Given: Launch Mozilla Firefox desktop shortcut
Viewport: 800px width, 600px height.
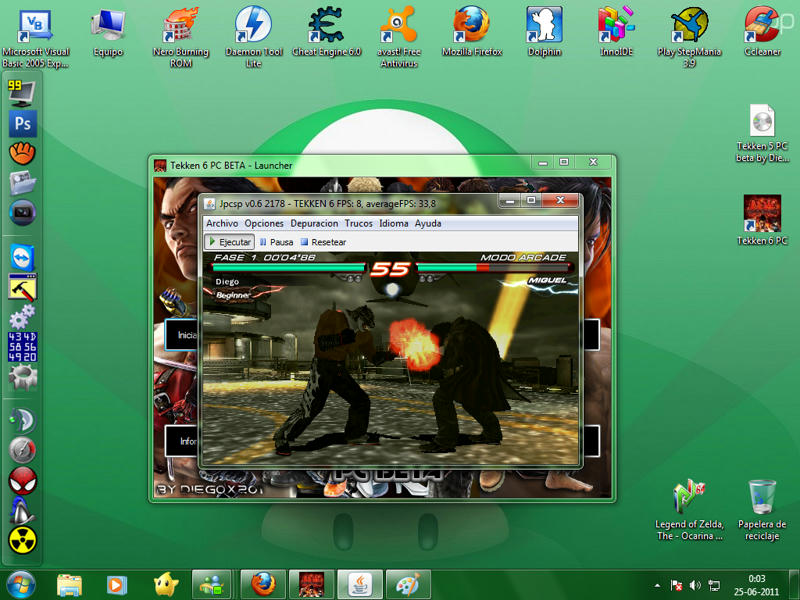Looking at the screenshot, I should pyautogui.click(x=472, y=32).
